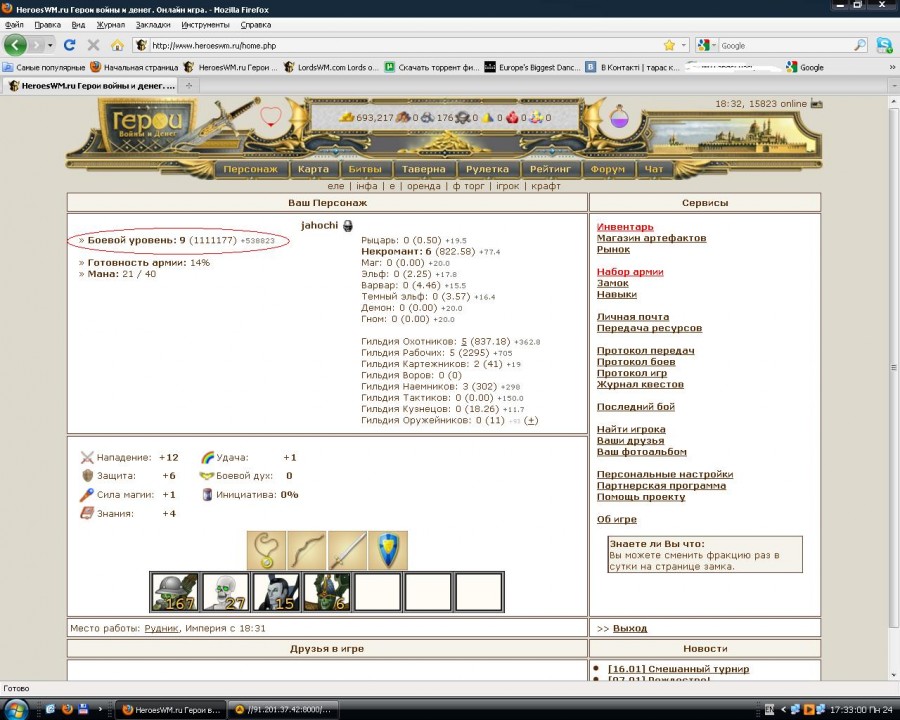Open the Персонаж game menu button
Screen dimensions: 900x720
(x=250, y=169)
